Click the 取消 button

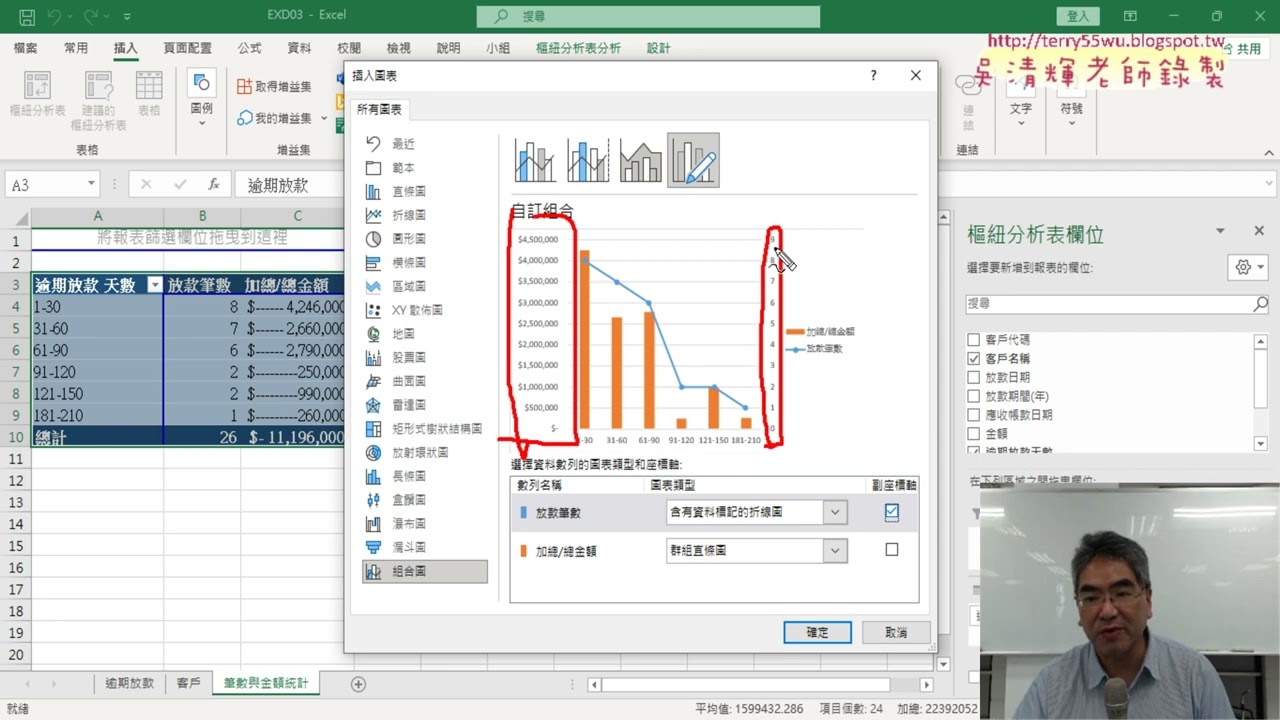(896, 632)
